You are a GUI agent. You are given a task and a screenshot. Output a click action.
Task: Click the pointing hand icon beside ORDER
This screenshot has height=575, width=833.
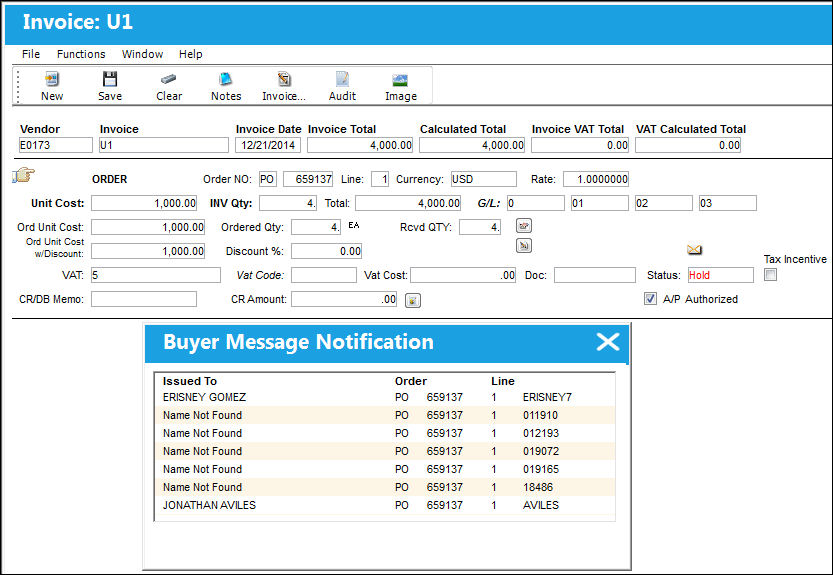pos(23,174)
